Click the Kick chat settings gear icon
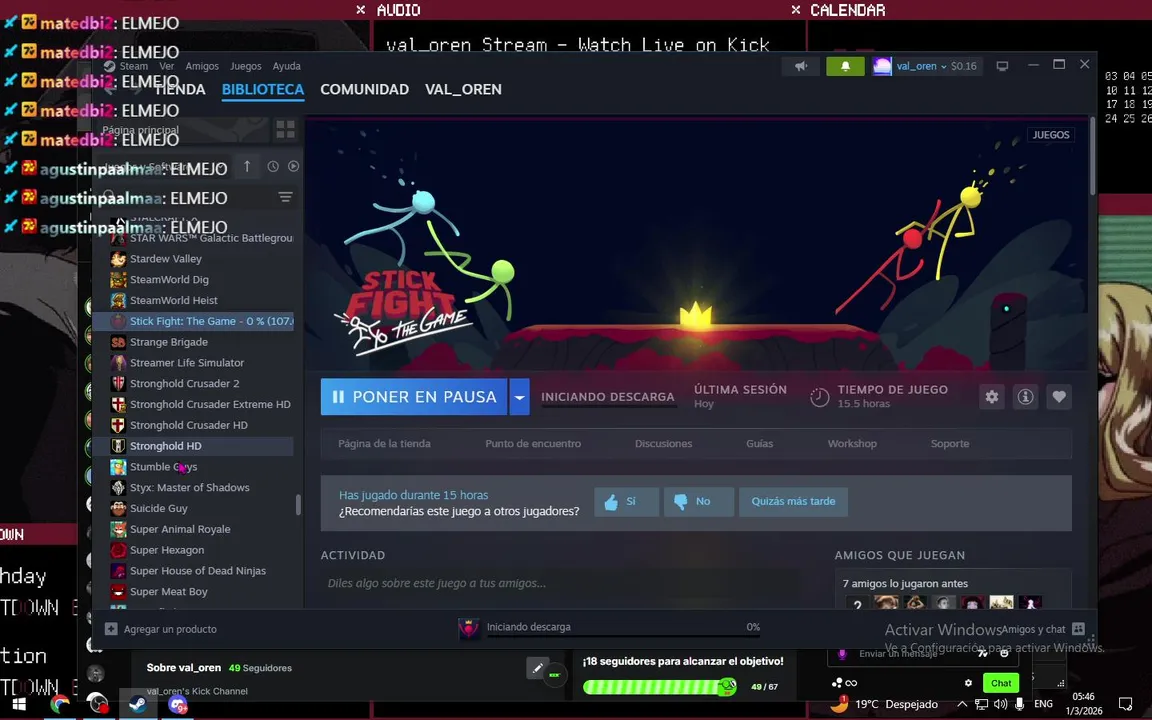Screen dimensions: 1152x720 [x=968, y=683]
